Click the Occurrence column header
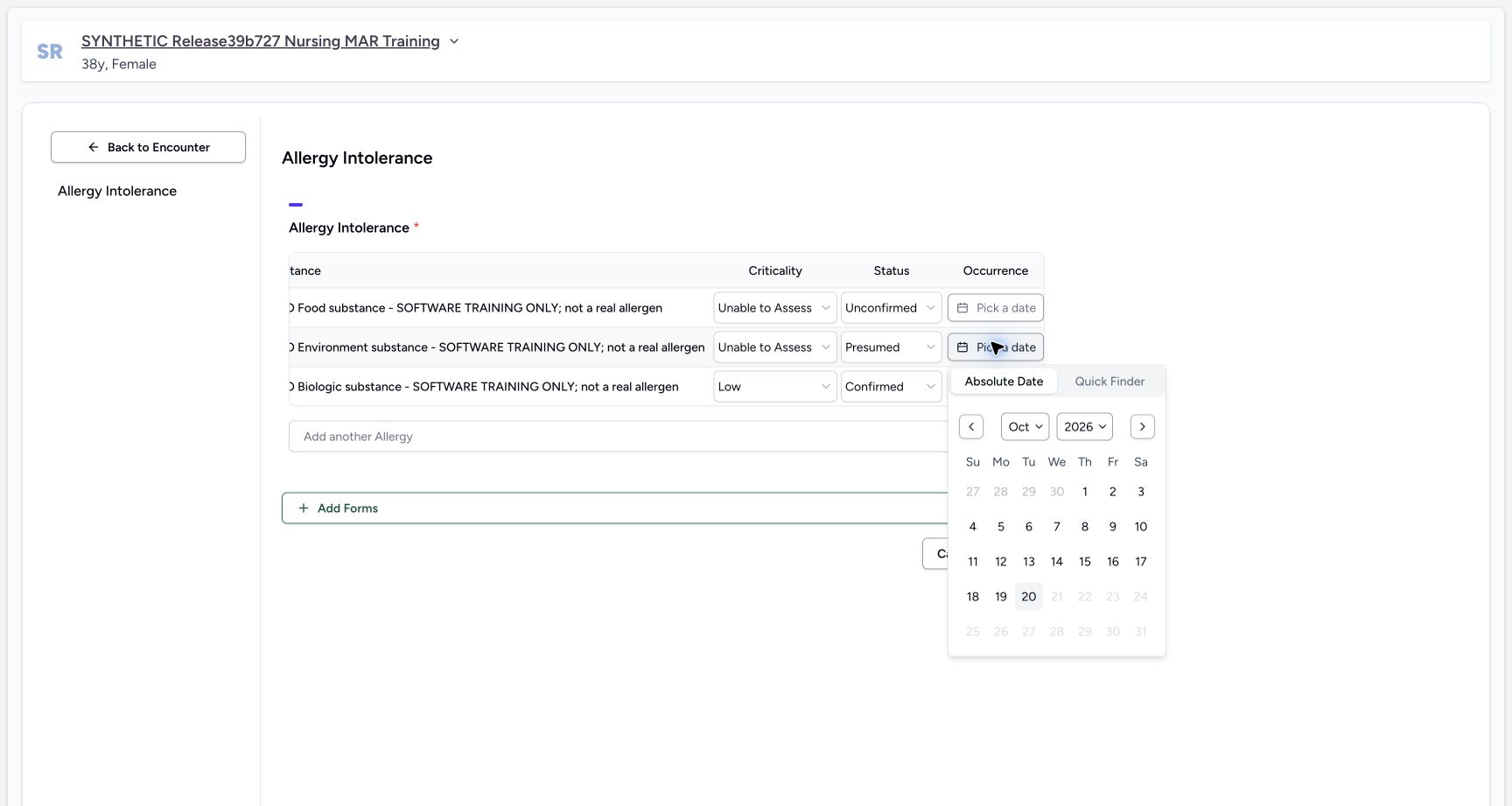This screenshot has height=806, width=1512. 996,271
